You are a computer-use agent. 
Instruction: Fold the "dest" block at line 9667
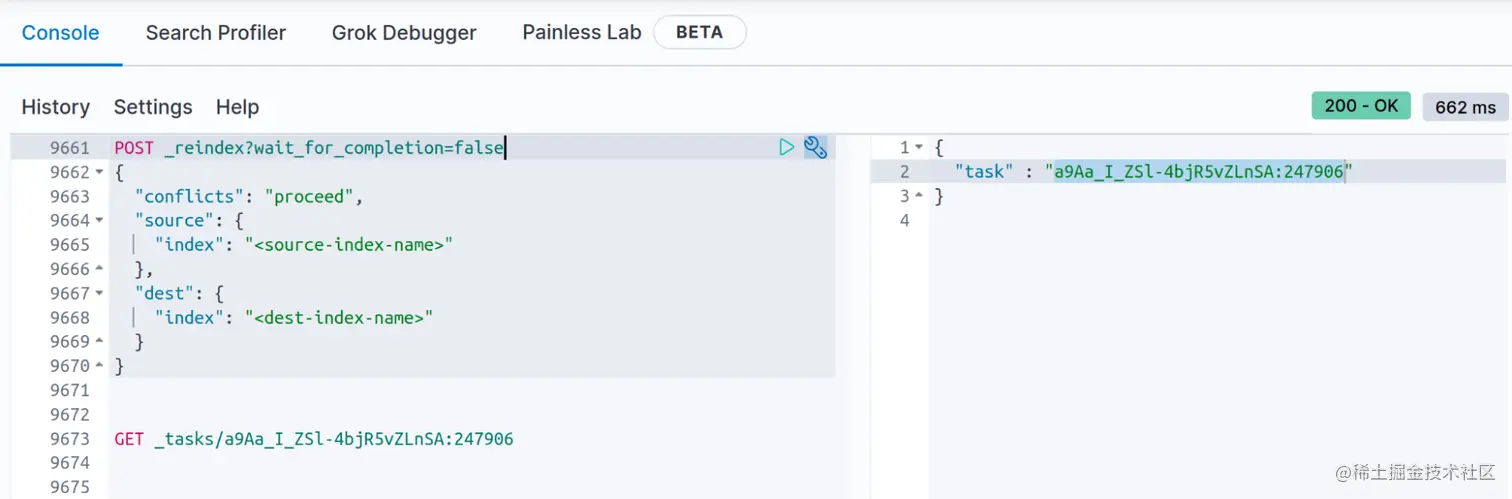[99, 294]
